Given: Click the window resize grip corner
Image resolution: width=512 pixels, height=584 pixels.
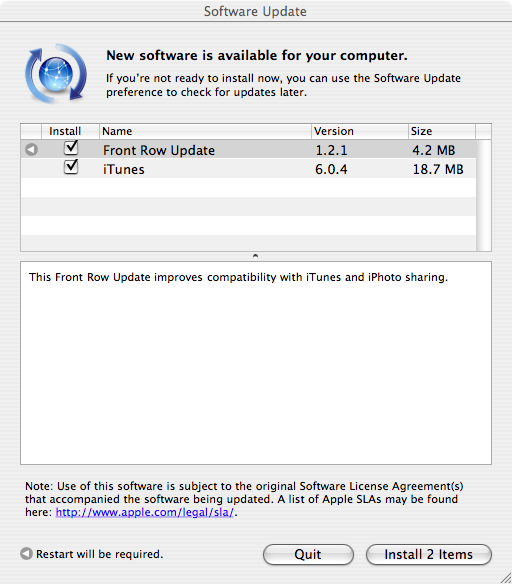Looking at the screenshot, I should click(x=505, y=577).
